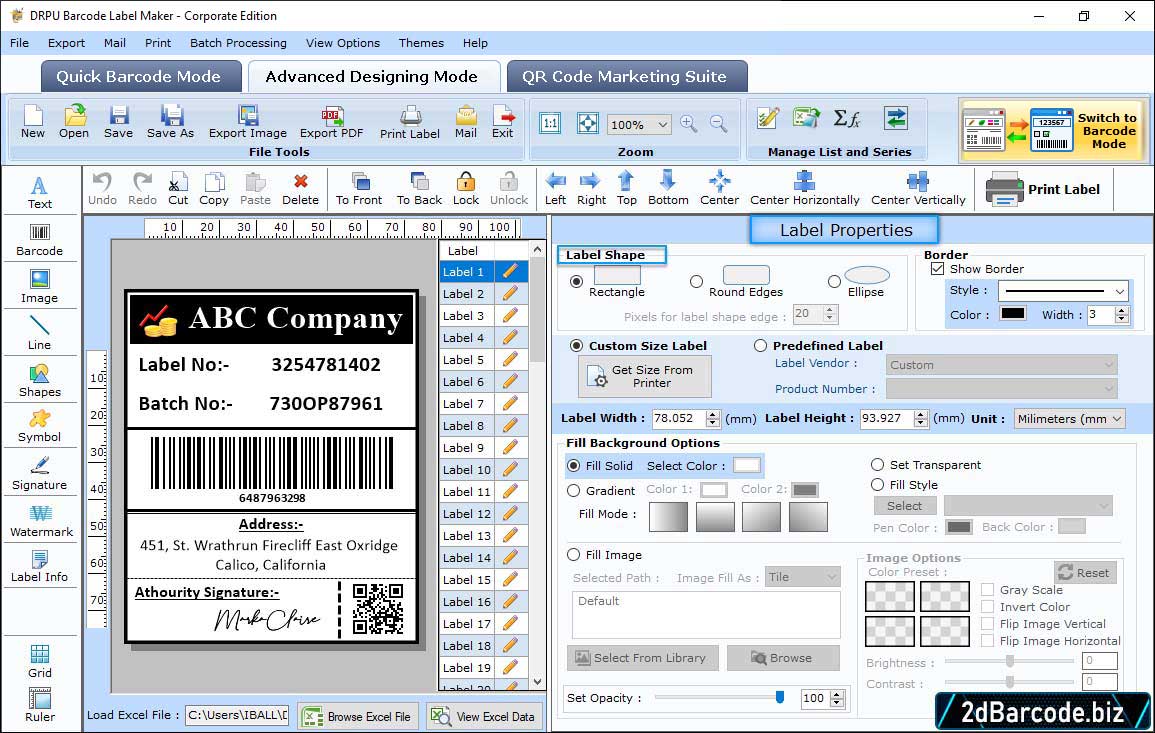Viewport: 1155px width, 733px height.
Task: Bring object To Front
Action: tap(359, 189)
